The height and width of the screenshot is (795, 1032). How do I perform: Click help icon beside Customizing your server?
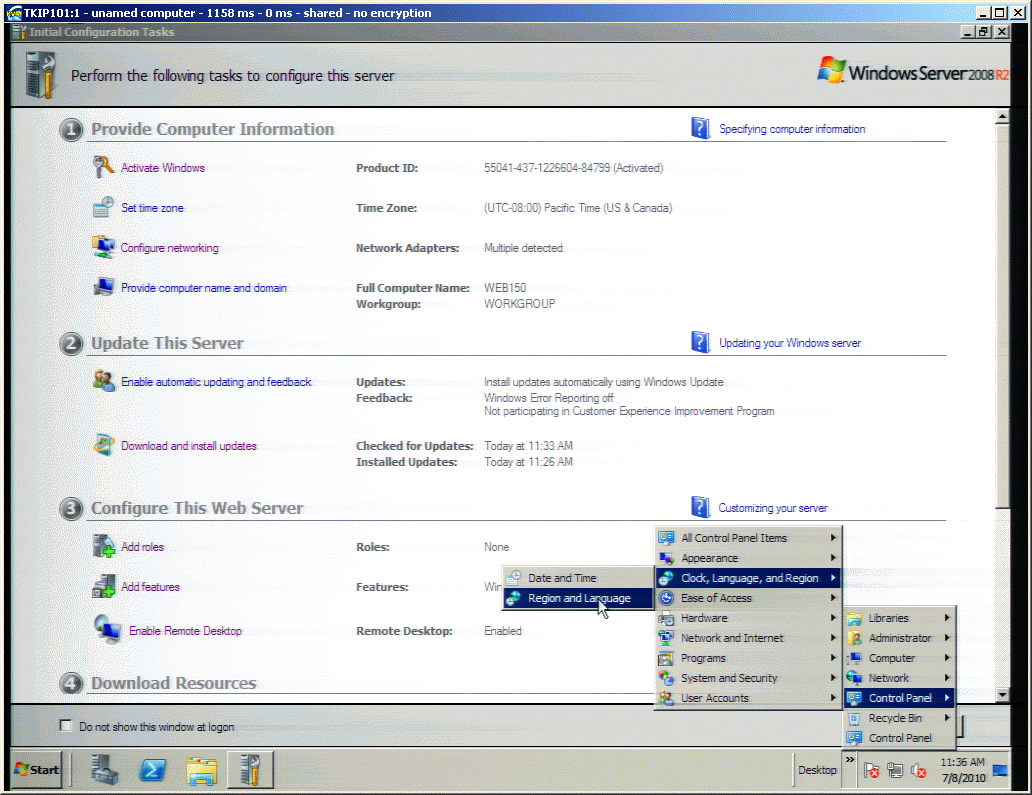(700, 507)
